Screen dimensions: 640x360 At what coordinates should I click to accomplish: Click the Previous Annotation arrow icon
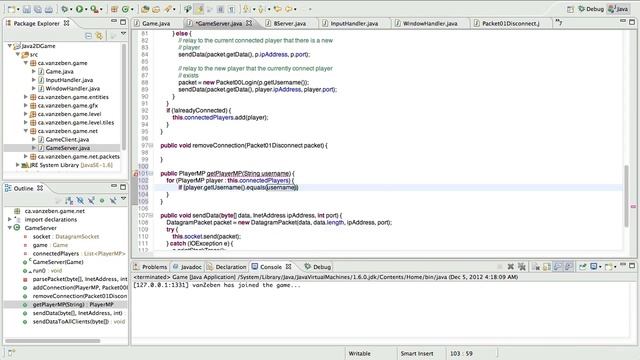point(261,9)
